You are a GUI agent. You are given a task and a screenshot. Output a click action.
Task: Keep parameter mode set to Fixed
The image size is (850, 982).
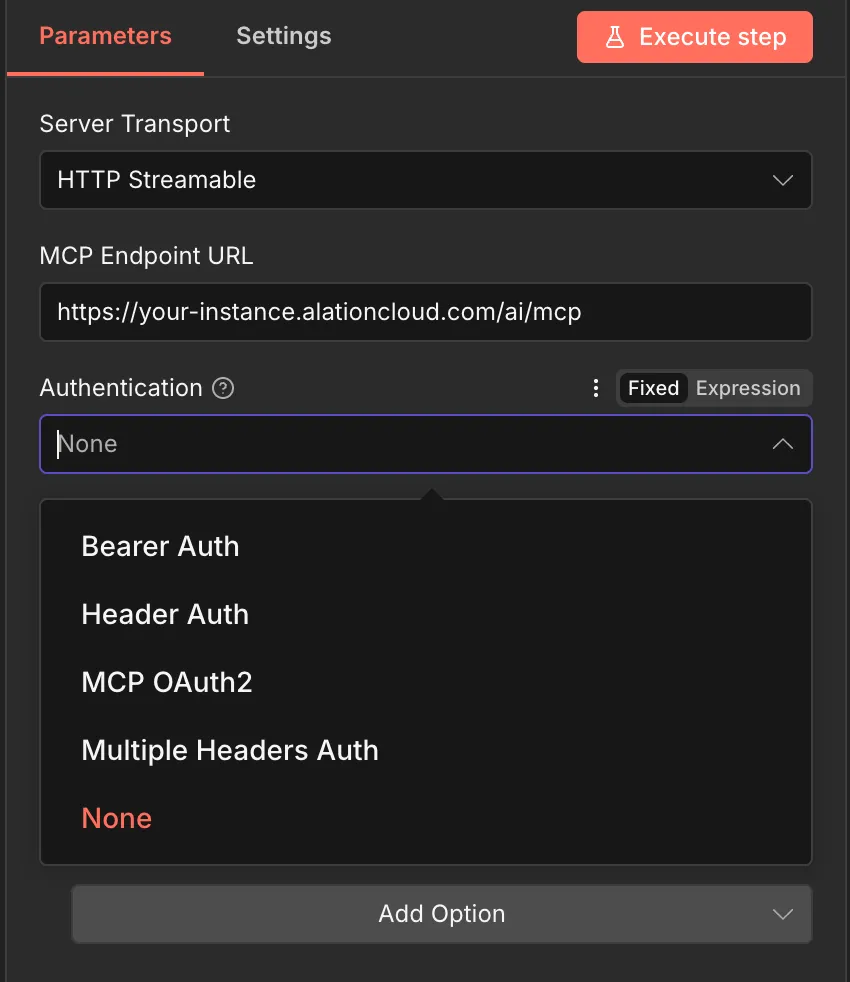(x=653, y=388)
